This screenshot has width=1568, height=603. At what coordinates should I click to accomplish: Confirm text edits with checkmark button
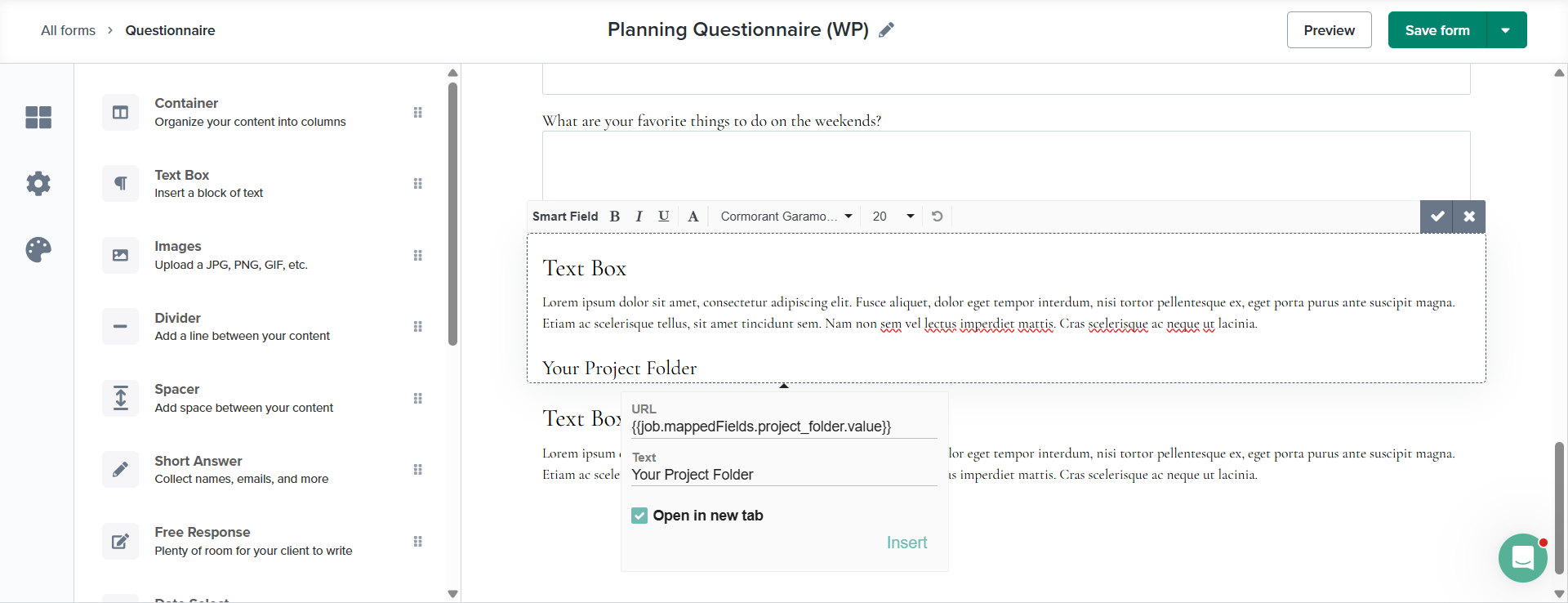pos(1437,217)
